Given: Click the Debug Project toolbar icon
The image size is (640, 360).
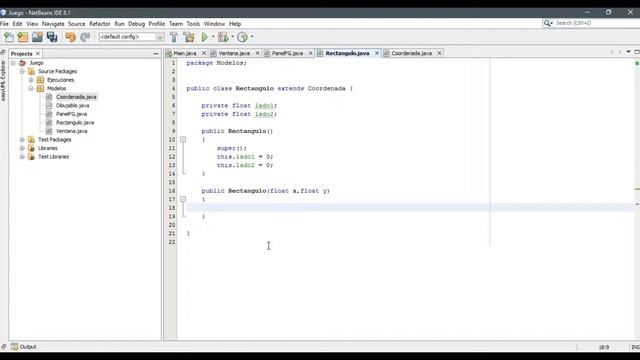Looking at the screenshot, I should pos(223,37).
